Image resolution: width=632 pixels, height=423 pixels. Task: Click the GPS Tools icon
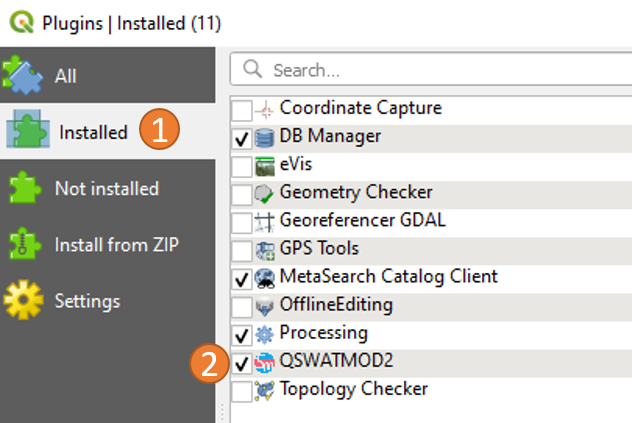coord(265,250)
